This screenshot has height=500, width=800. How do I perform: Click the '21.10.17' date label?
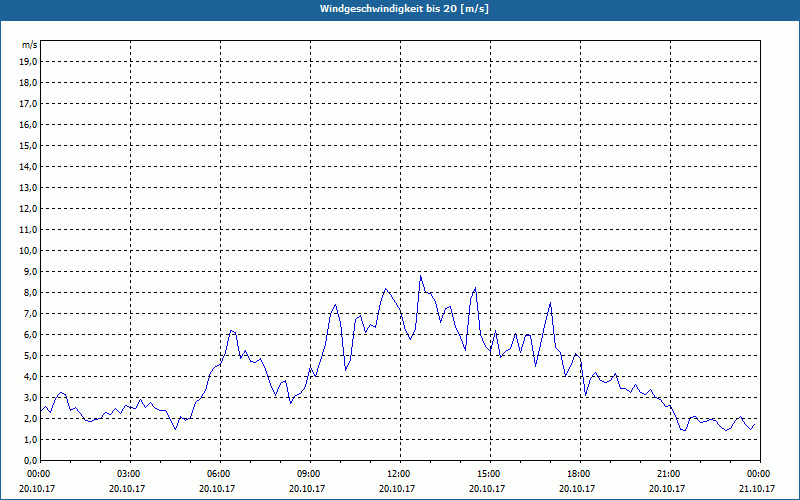tap(757, 488)
